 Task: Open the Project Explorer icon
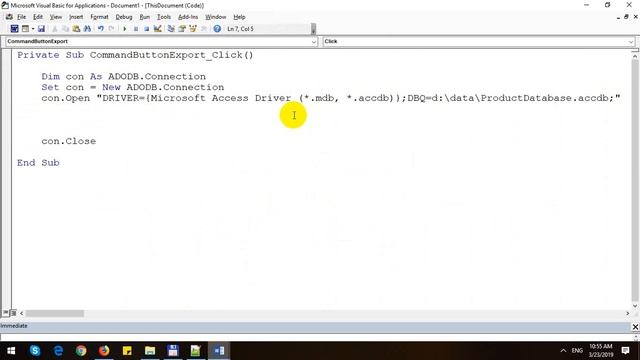pyautogui.click(x=171, y=29)
